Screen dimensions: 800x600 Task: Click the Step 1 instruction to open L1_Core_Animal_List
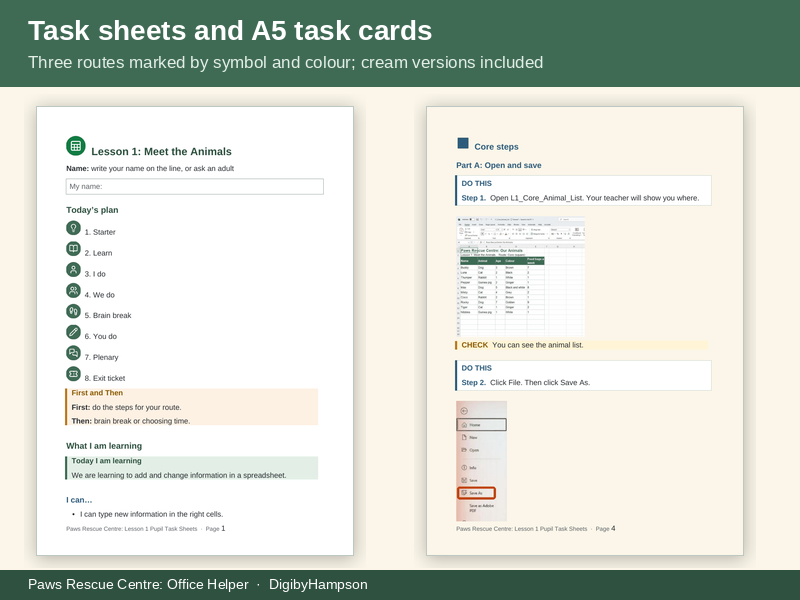pos(580,198)
